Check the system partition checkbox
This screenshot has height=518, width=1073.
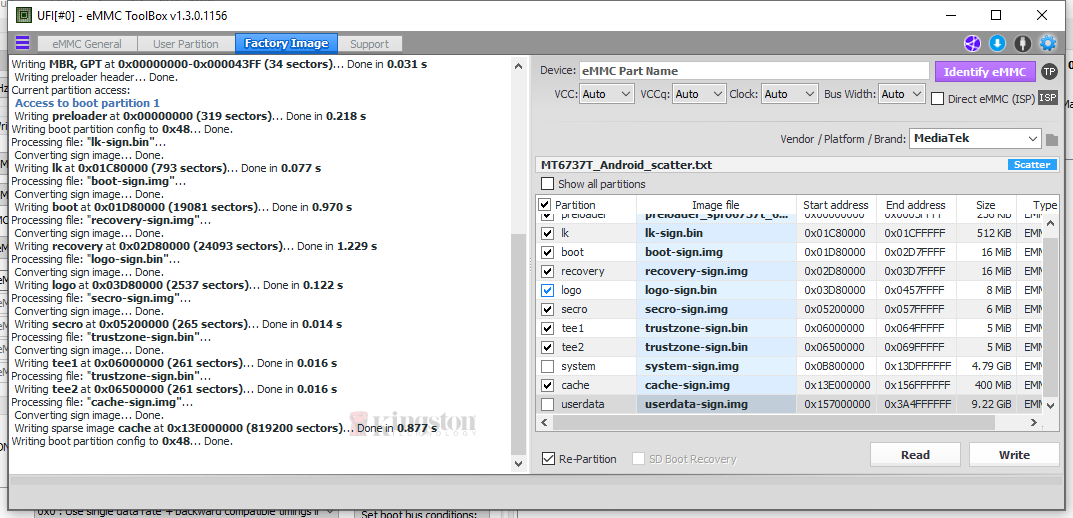[x=547, y=366]
